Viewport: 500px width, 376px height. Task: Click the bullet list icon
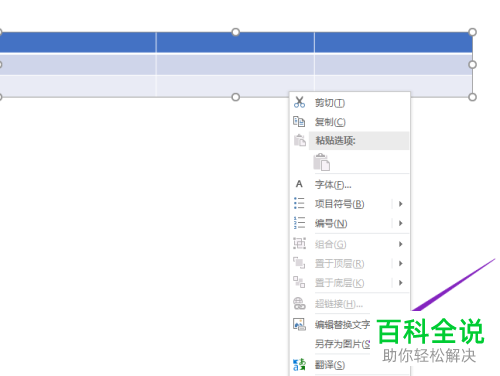[x=299, y=203]
